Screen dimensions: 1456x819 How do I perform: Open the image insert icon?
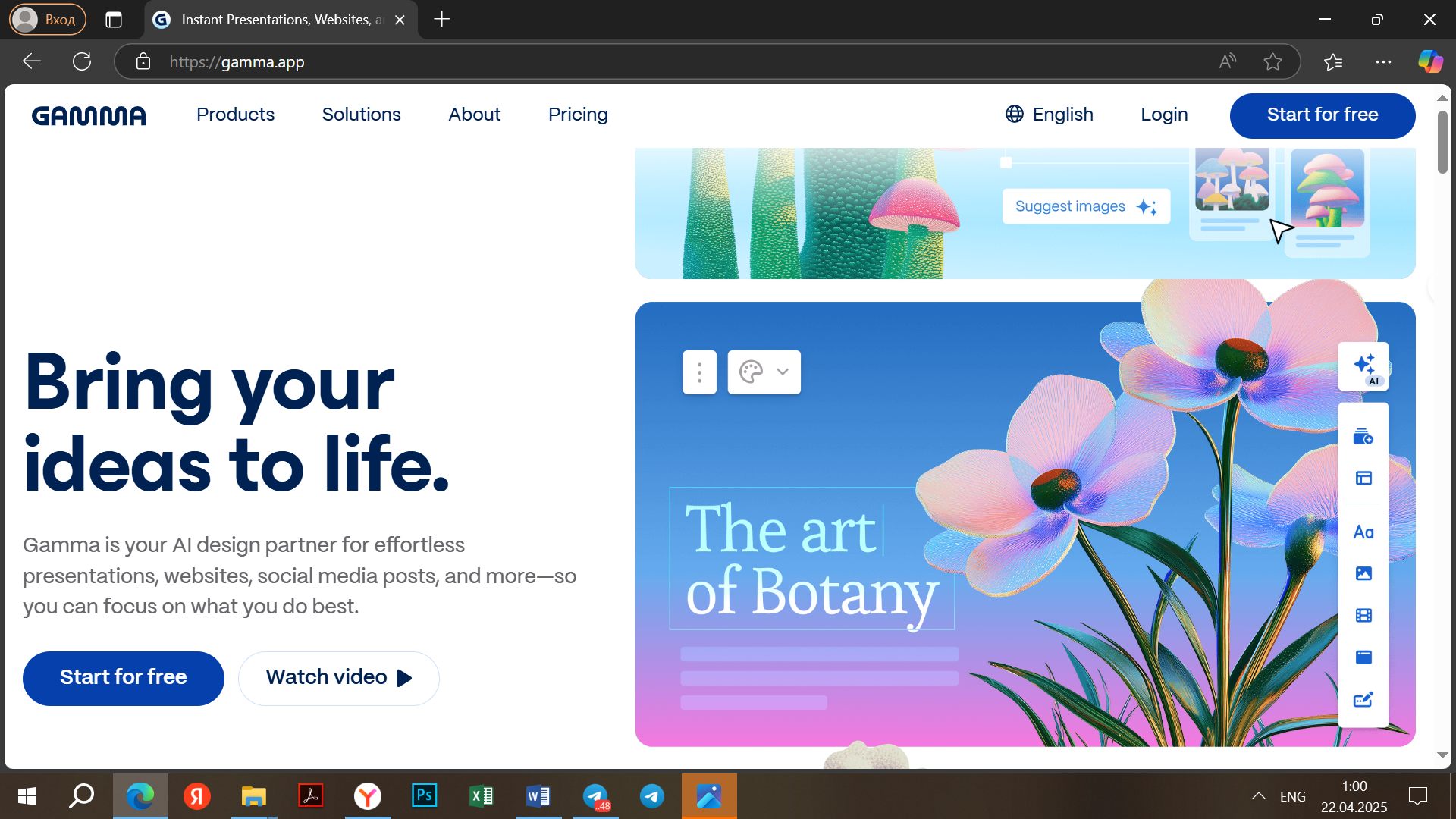(1363, 573)
